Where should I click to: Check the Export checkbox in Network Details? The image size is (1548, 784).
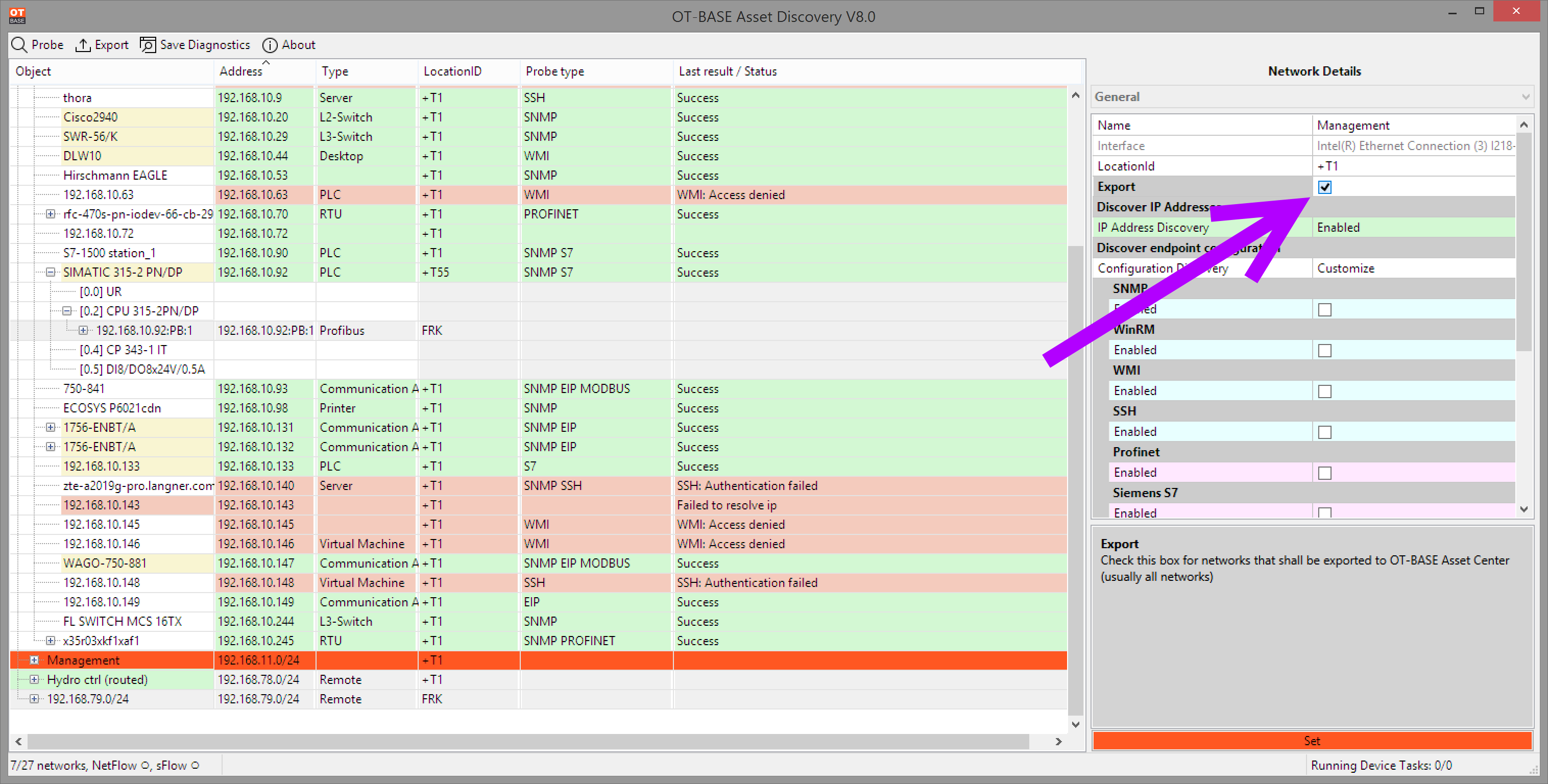(x=1324, y=187)
